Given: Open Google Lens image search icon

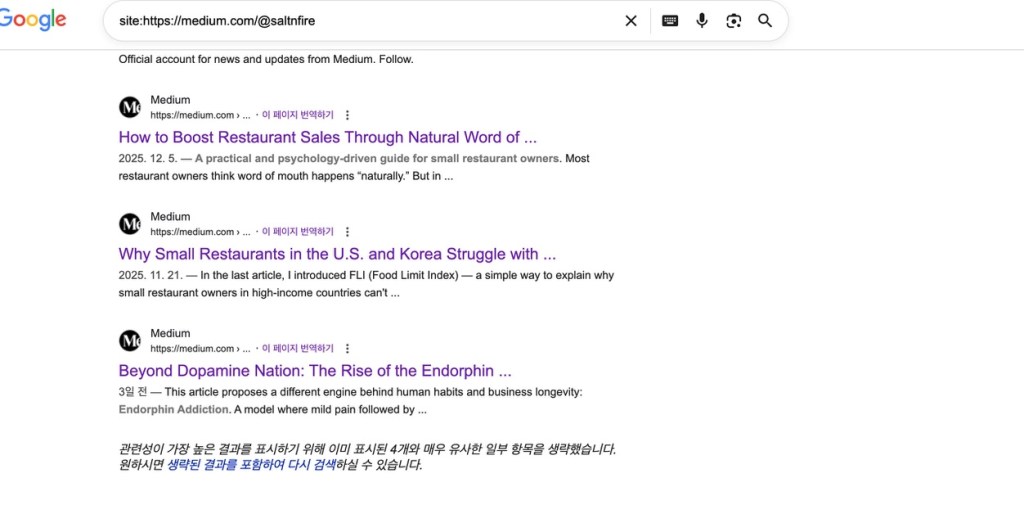Looking at the screenshot, I should [733, 21].
